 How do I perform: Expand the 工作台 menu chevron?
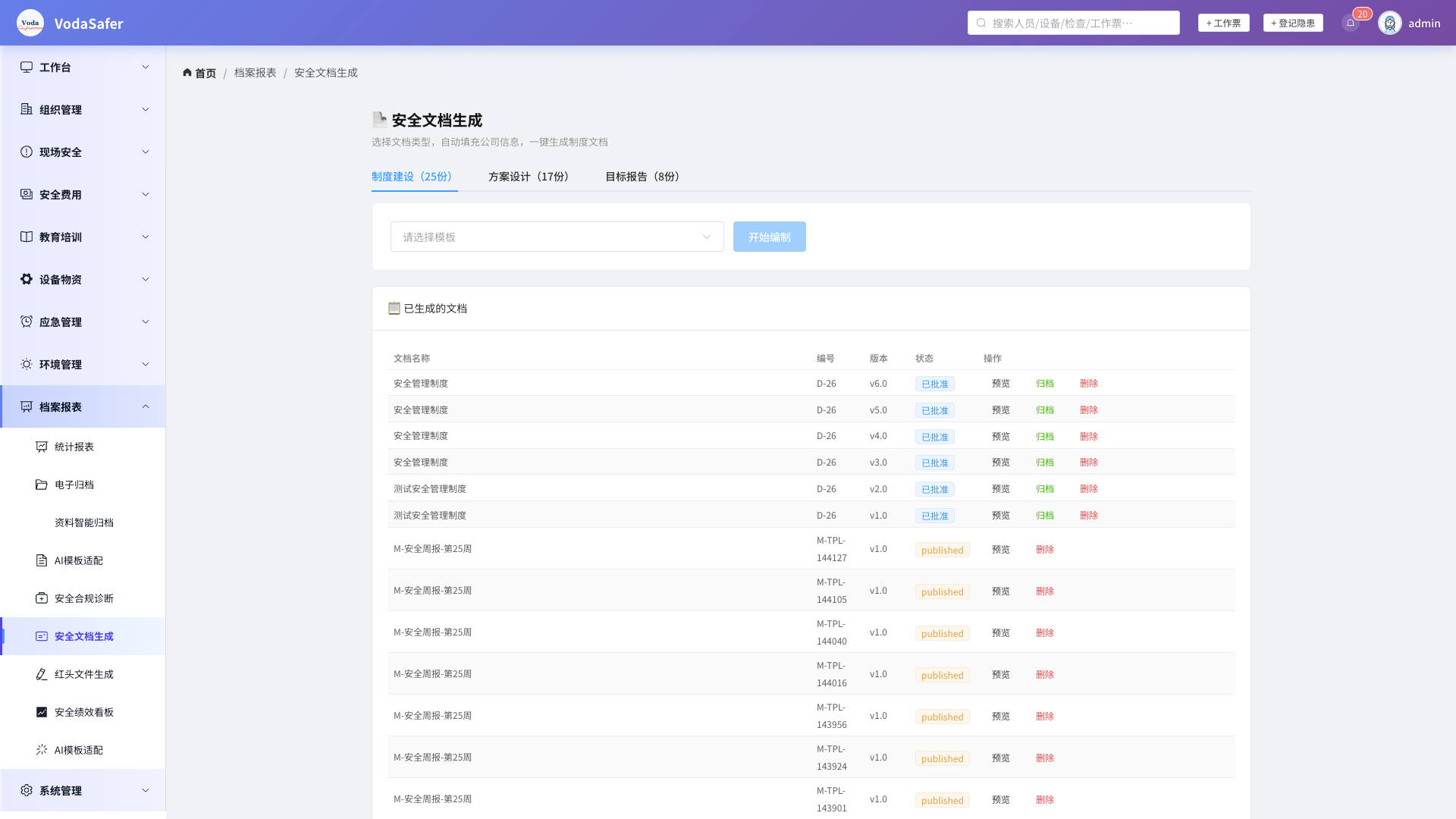(146, 67)
